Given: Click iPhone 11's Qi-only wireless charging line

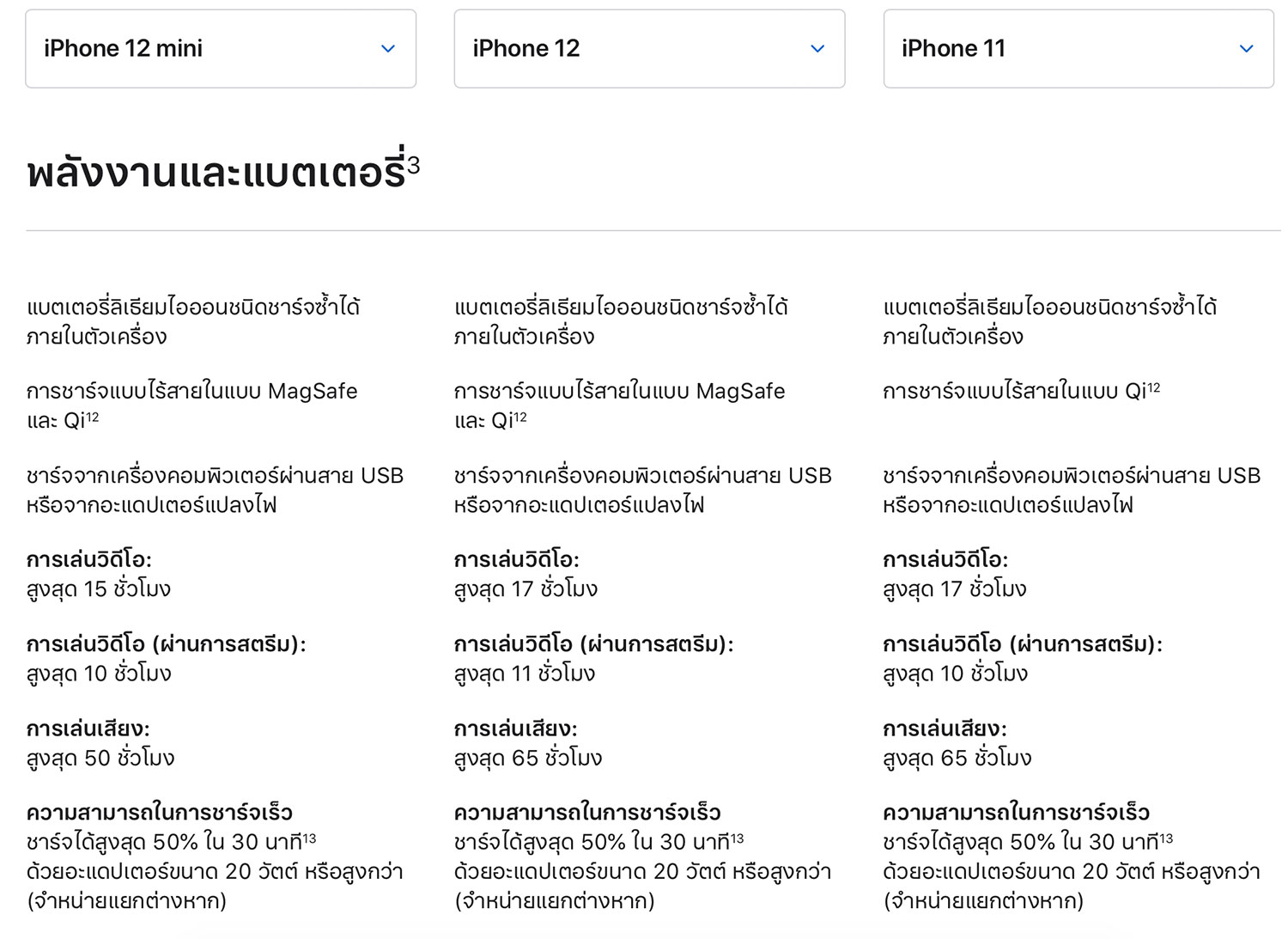Looking at the screenshot, I should (x=1022, y=392).
